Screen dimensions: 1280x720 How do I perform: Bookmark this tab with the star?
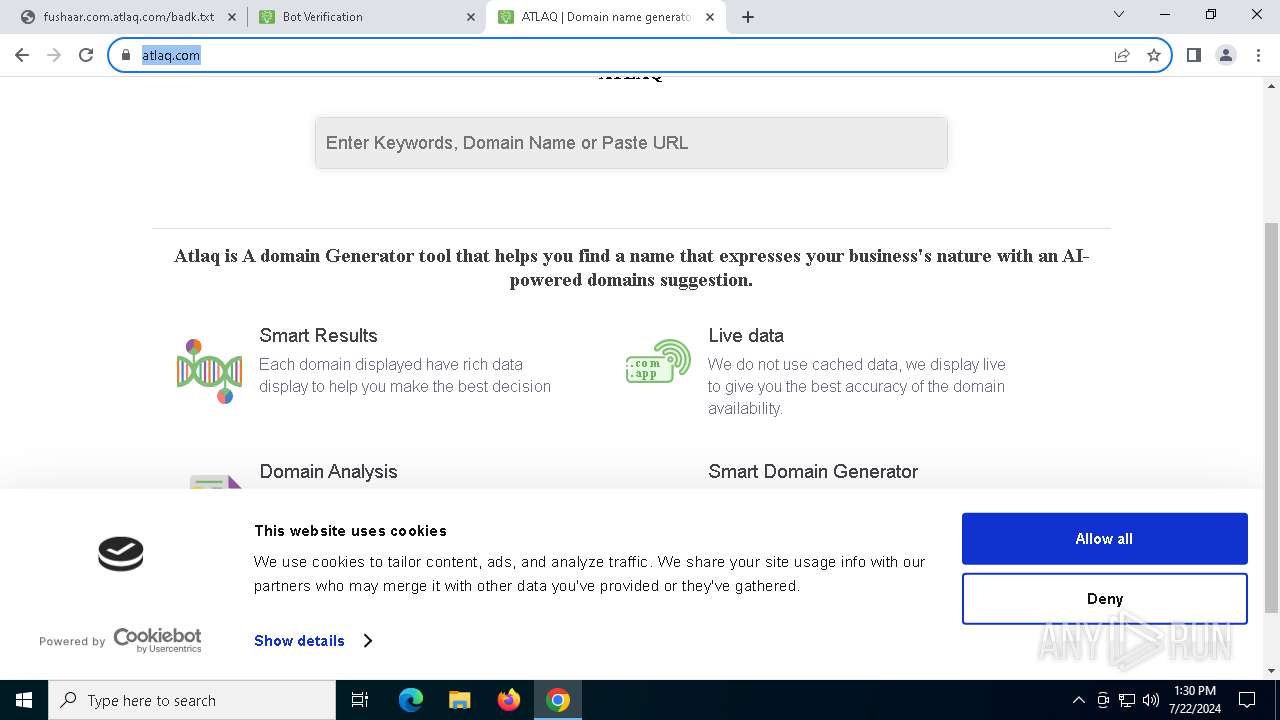1154,55
